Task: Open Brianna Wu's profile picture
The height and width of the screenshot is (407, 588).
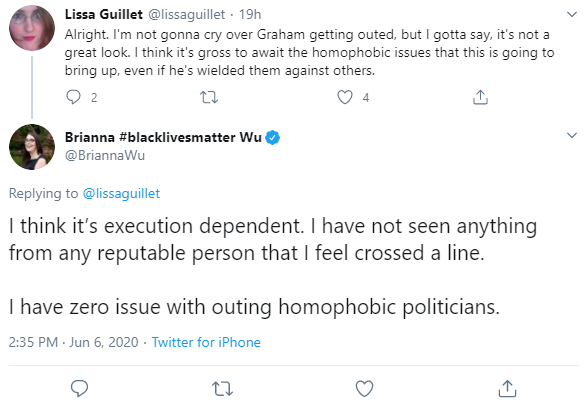Action: pyautogui.click(x=32, y=147)
